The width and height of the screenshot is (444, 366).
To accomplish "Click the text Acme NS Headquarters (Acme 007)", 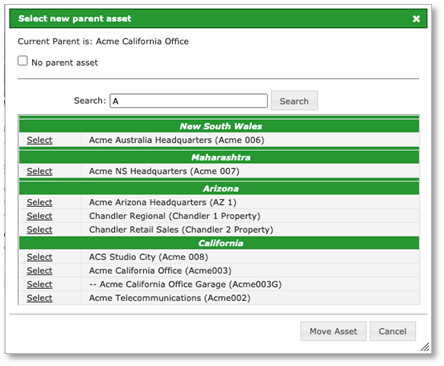I will tap(164, 171).
